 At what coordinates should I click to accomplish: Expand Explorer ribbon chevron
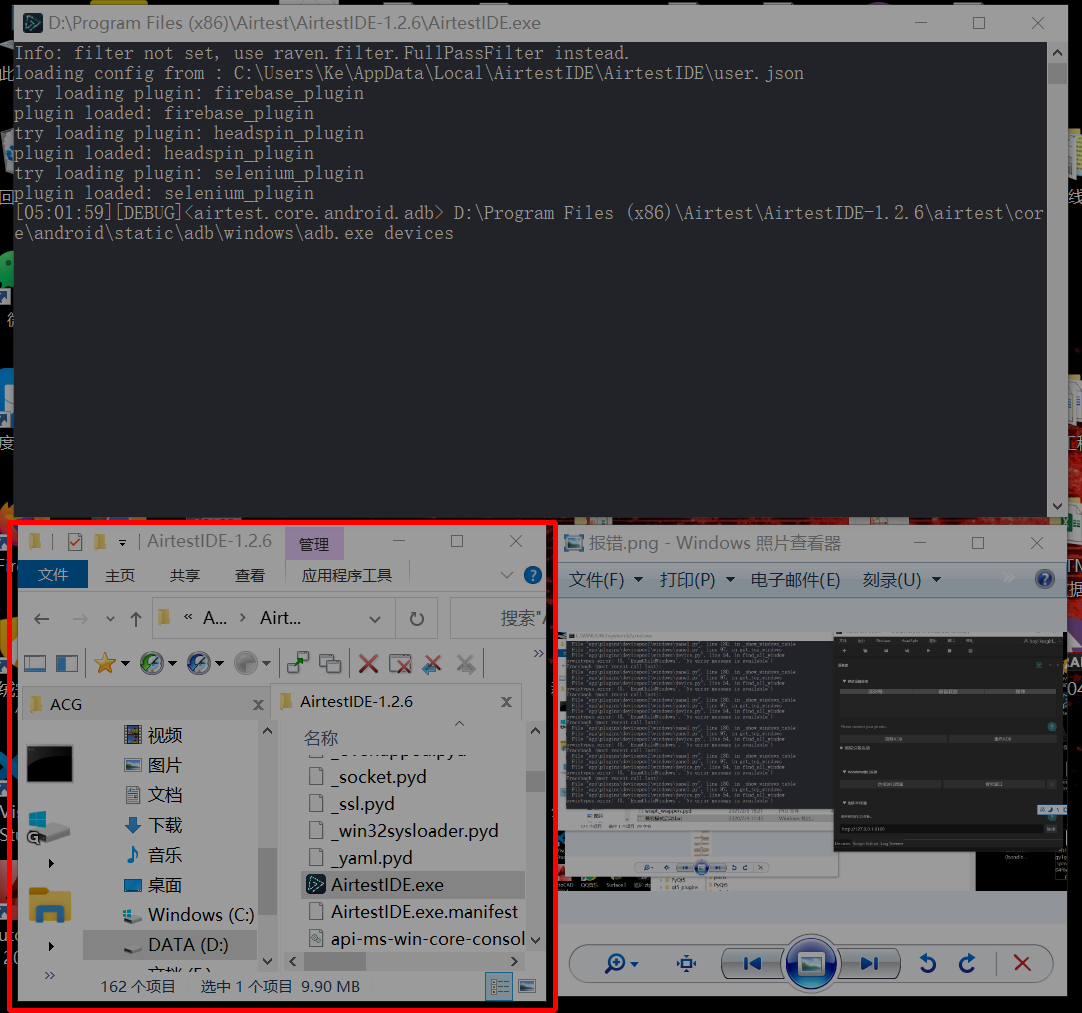[x=506, y=575]
